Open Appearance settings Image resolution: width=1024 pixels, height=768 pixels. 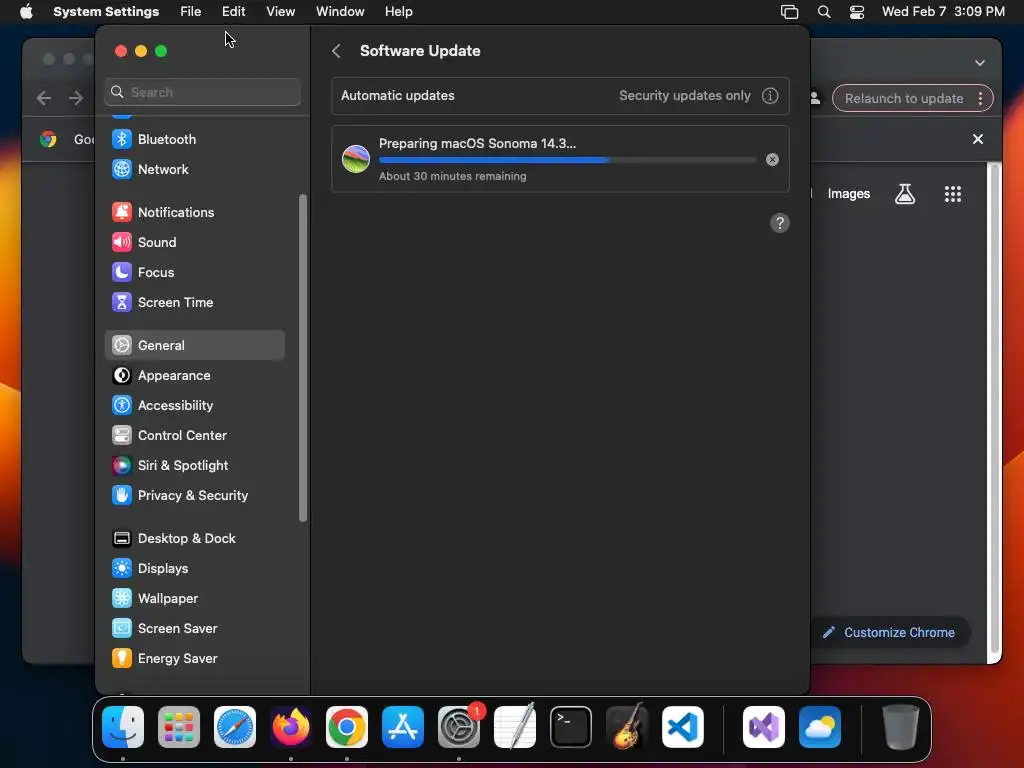tap(195, 376)
